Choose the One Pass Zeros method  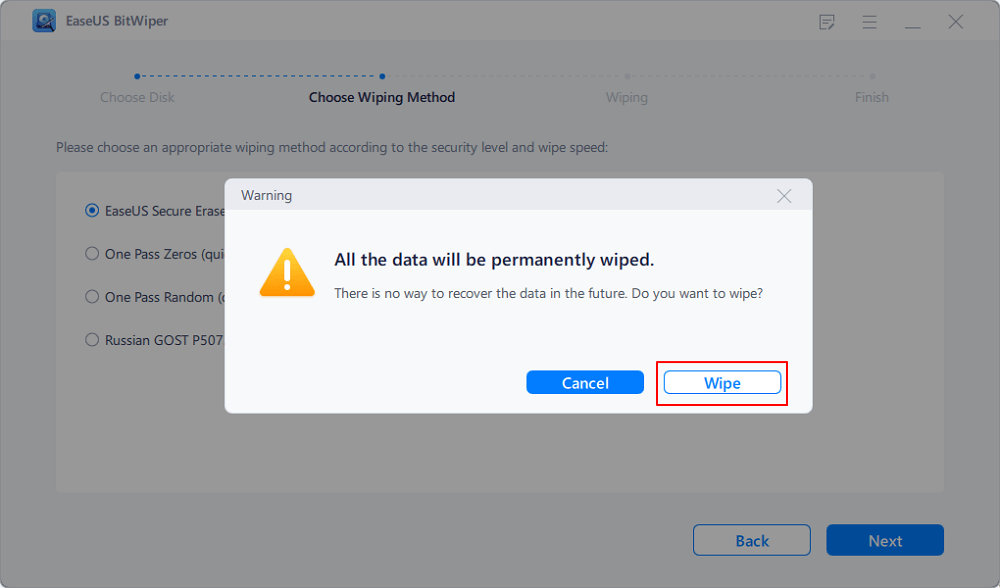tap(92, 254)
